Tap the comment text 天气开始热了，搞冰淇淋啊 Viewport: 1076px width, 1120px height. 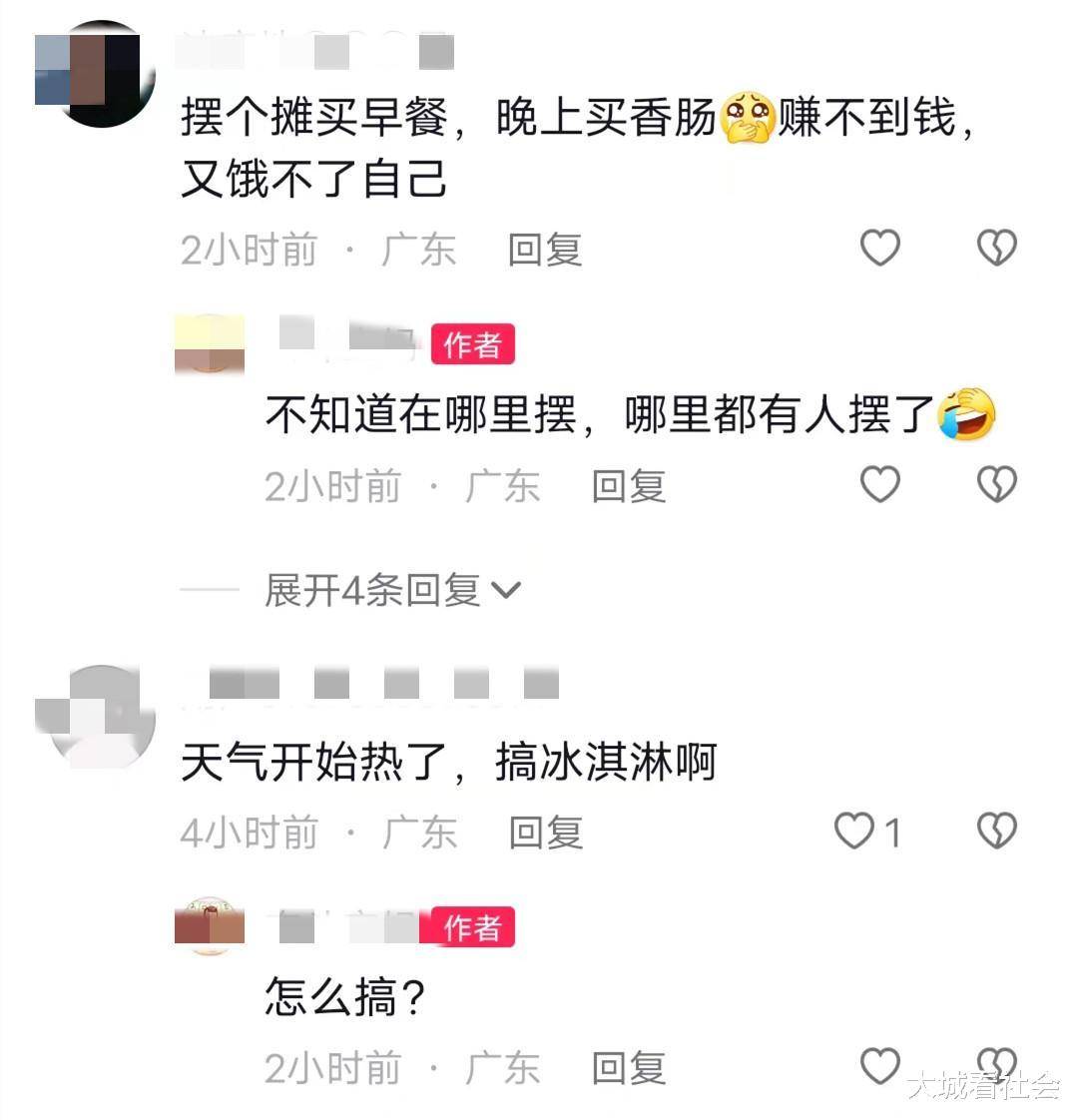click(x=448, y=763)
